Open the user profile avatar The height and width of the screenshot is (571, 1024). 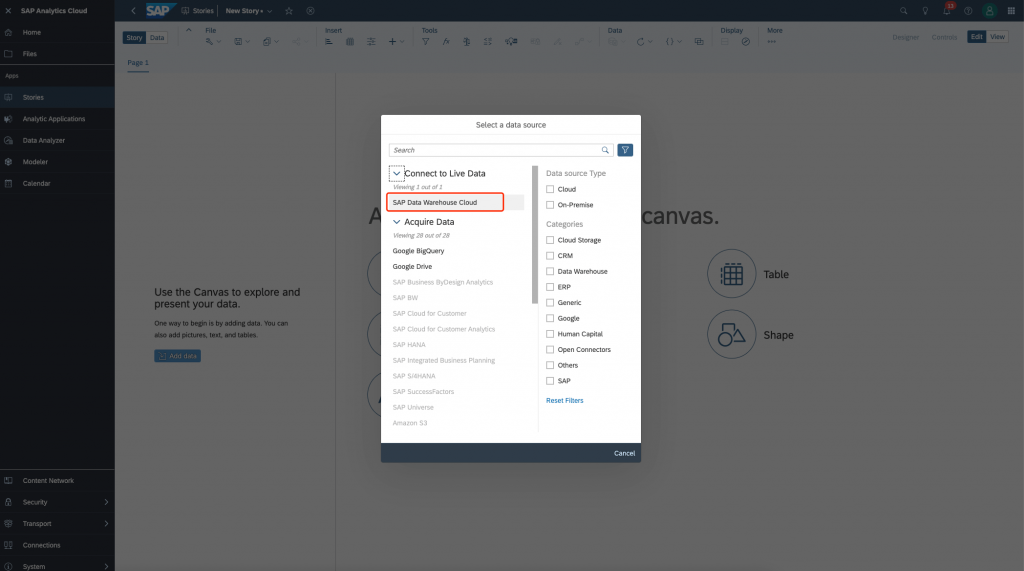[x=989, y=10]
